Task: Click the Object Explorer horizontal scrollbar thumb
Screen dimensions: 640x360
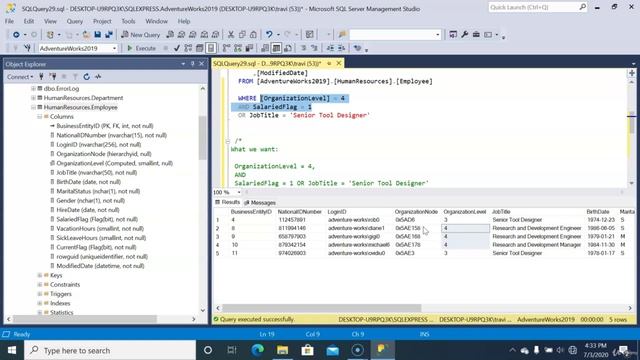Action: click(86, 319)
